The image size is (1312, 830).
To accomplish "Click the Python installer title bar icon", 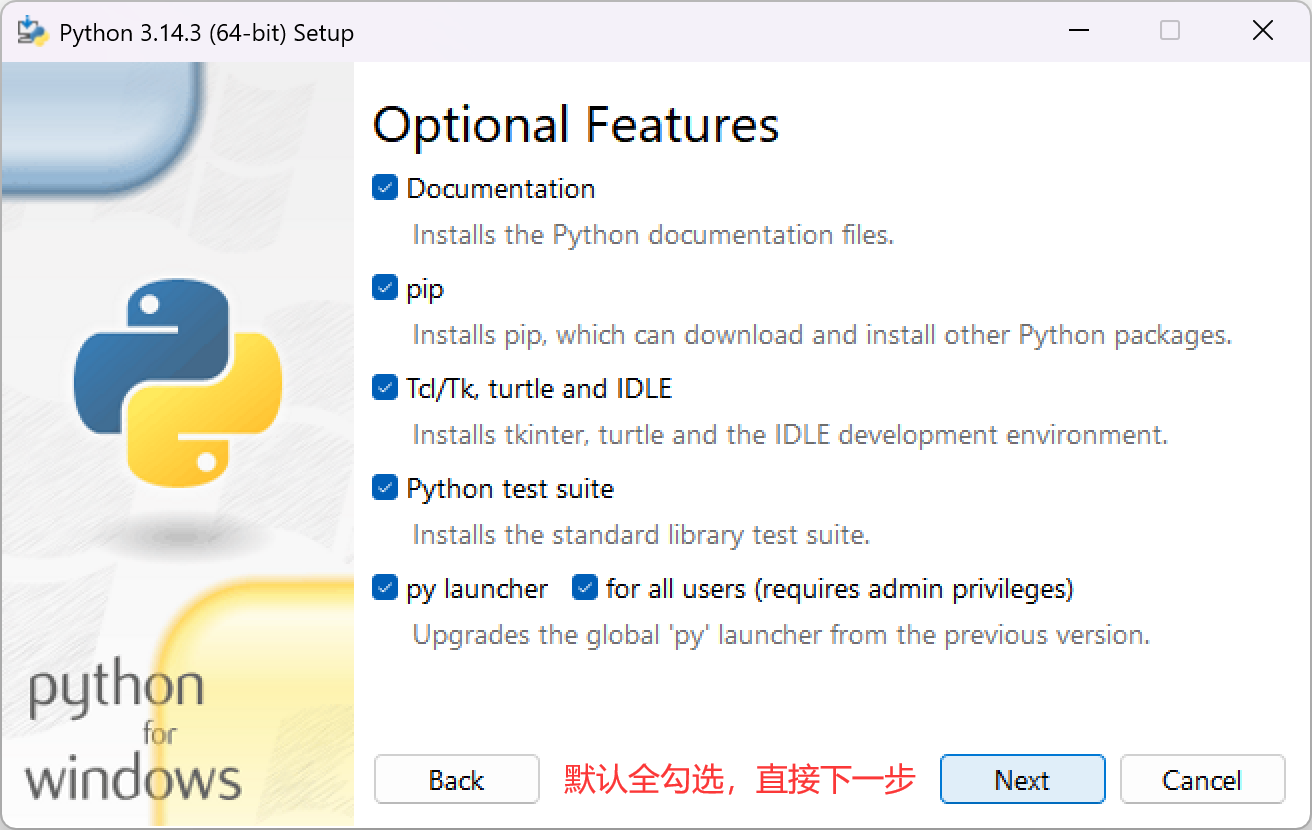I will (33, 32).
